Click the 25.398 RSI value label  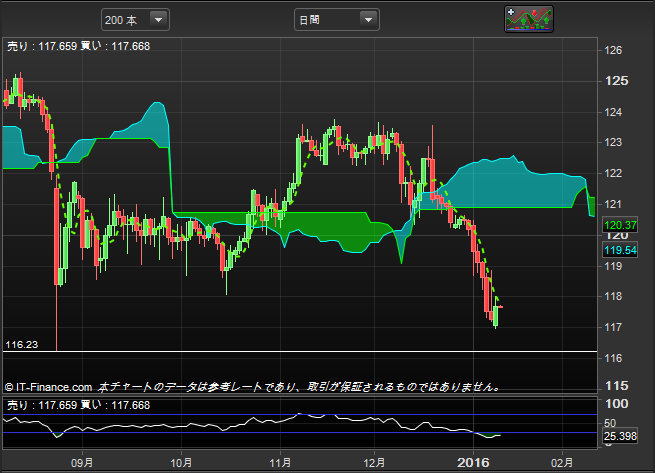[x=620, y=436]
